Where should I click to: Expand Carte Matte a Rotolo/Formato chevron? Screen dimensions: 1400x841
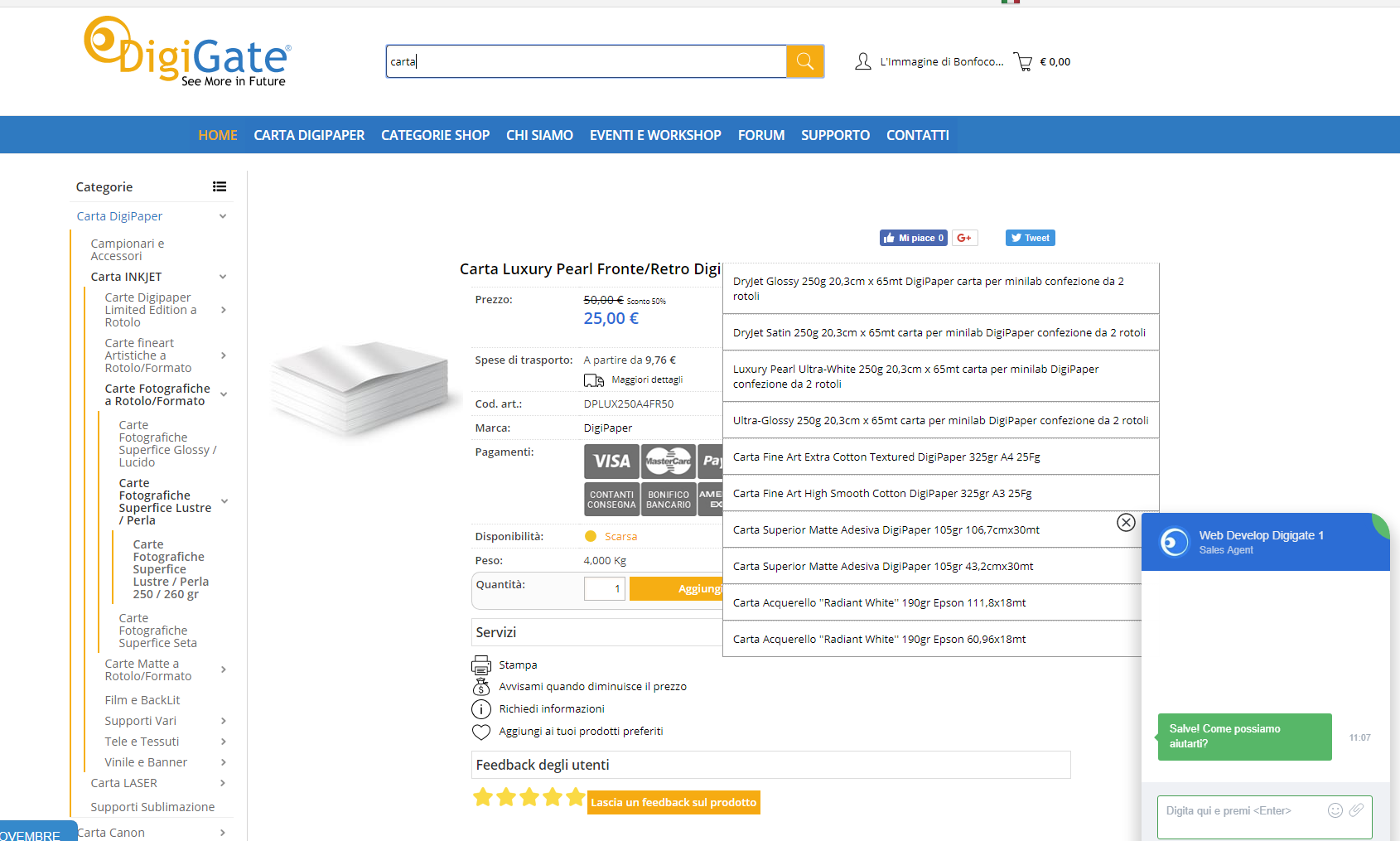[223, 669]
